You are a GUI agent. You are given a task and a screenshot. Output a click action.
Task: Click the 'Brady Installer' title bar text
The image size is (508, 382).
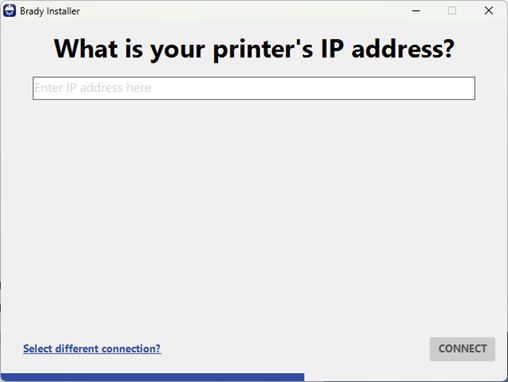tap(50, 11)
